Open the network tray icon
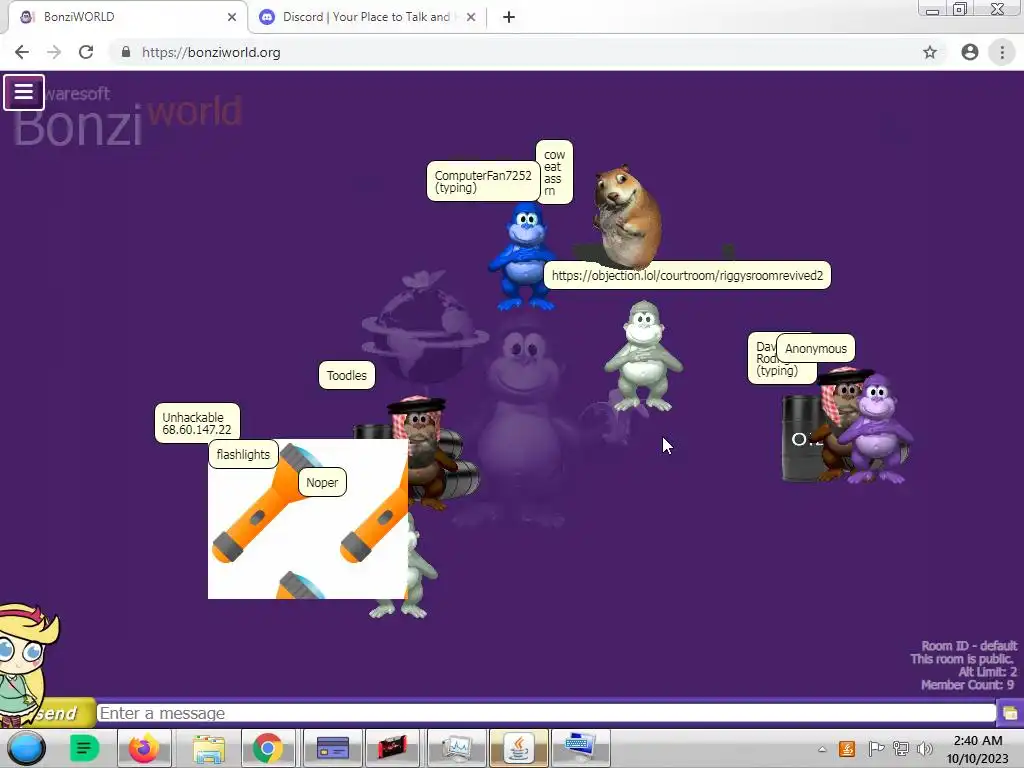Image resolution: width=1024 pixels, height=768 pixels. [x=901, y=749]
